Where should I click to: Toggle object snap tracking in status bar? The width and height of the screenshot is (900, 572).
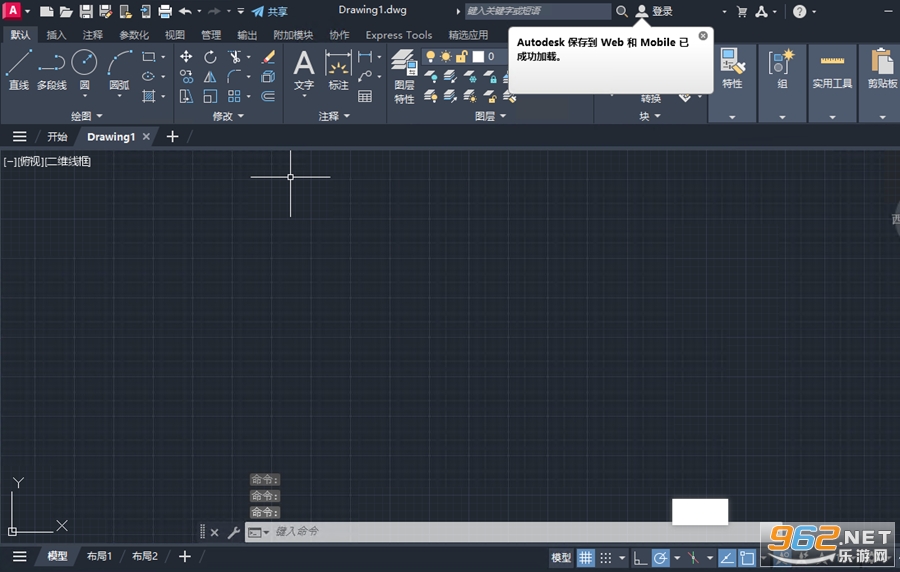(727, 557)
